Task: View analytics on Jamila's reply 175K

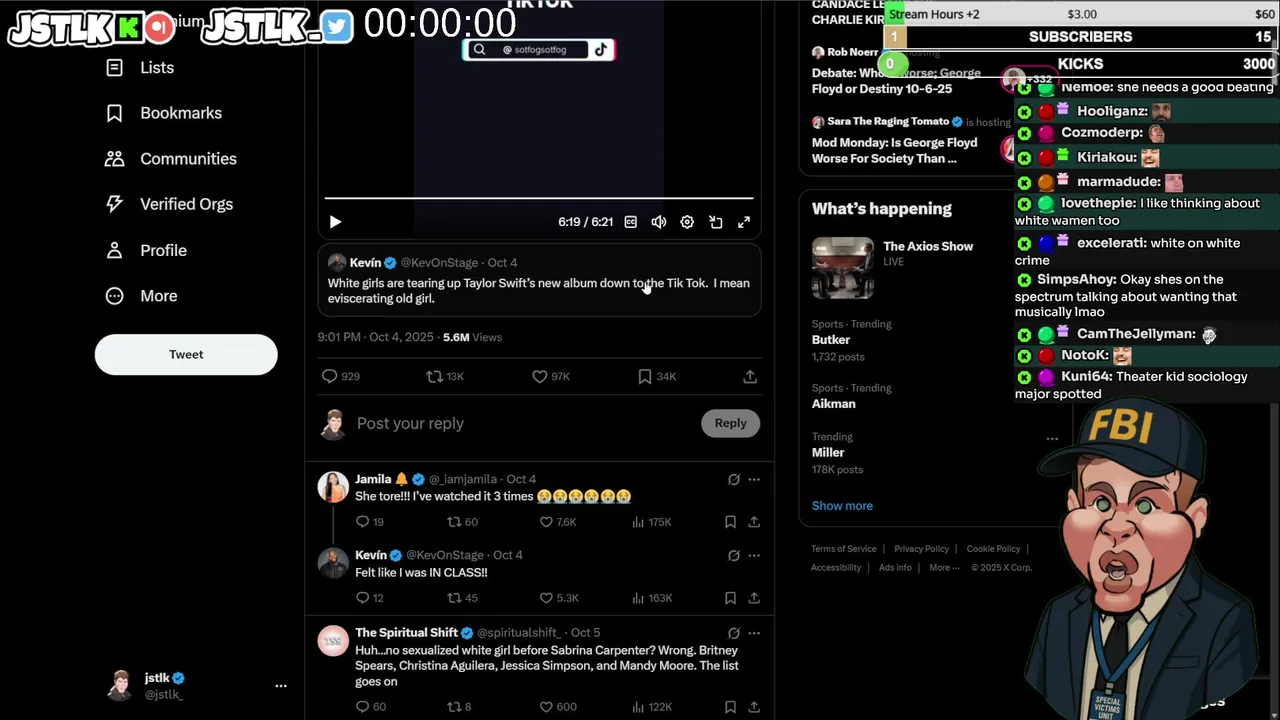Action: (654, 522)
